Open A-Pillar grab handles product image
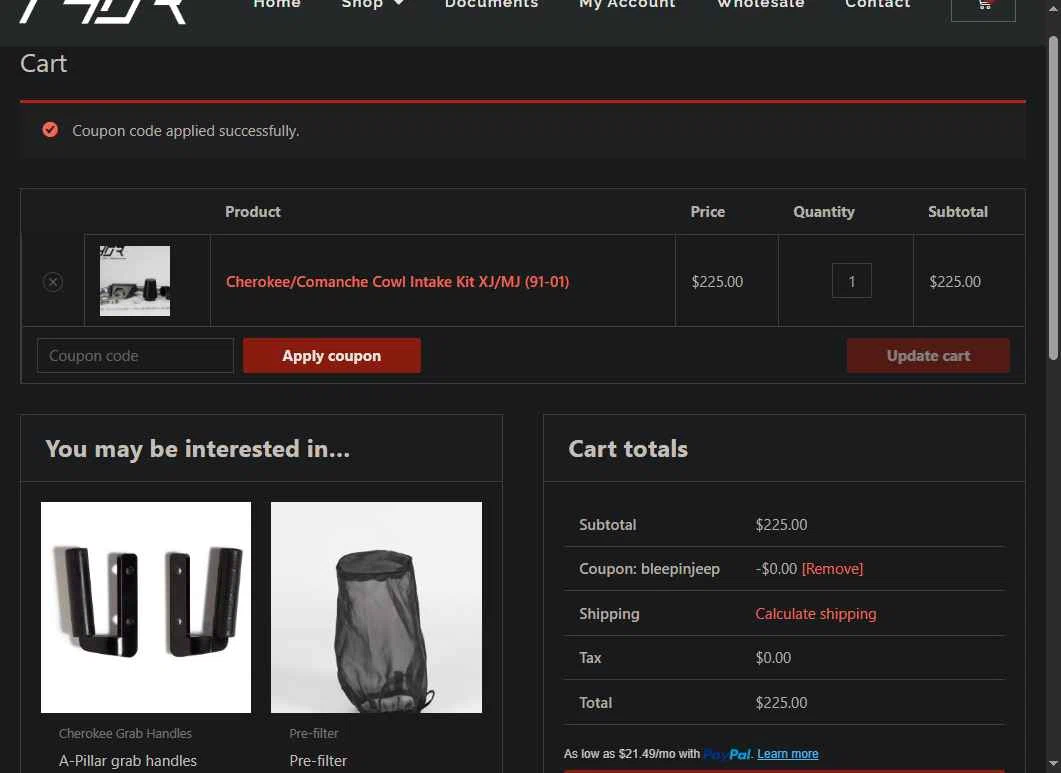The width and height of the screenshot is (1061, 773). (145, 607)
